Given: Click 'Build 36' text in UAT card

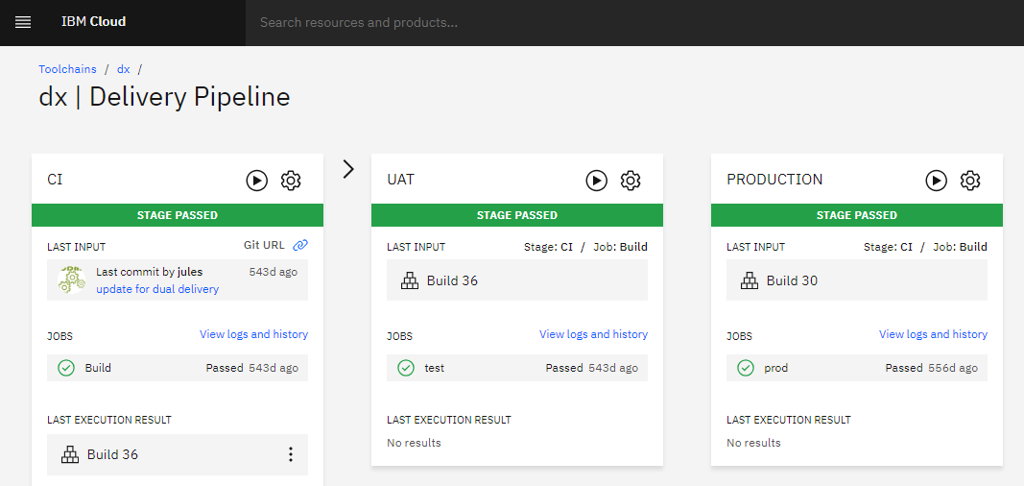Looking at the screenshot, I should pyautogui.click(x=453, y=281).
